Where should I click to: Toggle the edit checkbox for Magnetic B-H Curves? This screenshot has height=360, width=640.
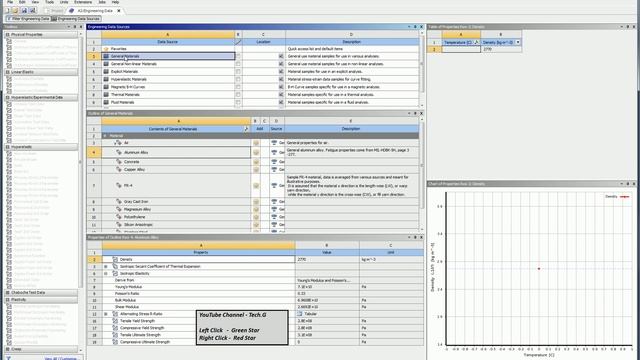tap(238, 87)
